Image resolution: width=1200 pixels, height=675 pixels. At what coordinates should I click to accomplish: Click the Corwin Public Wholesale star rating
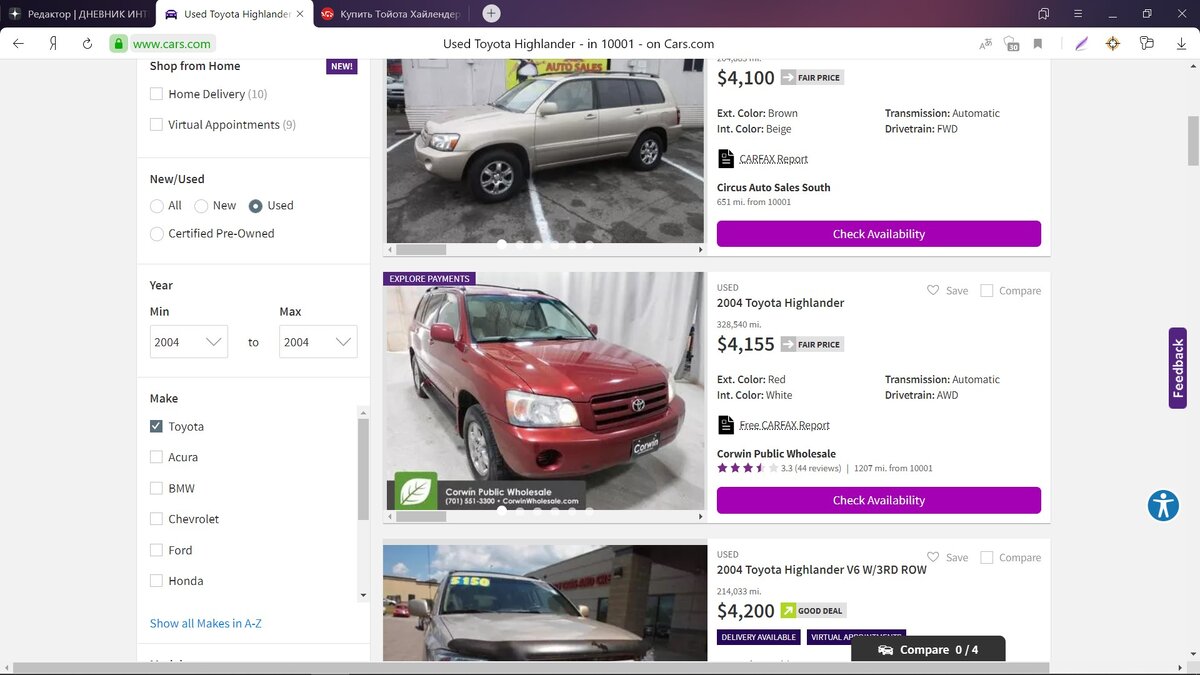coord(747,468)
